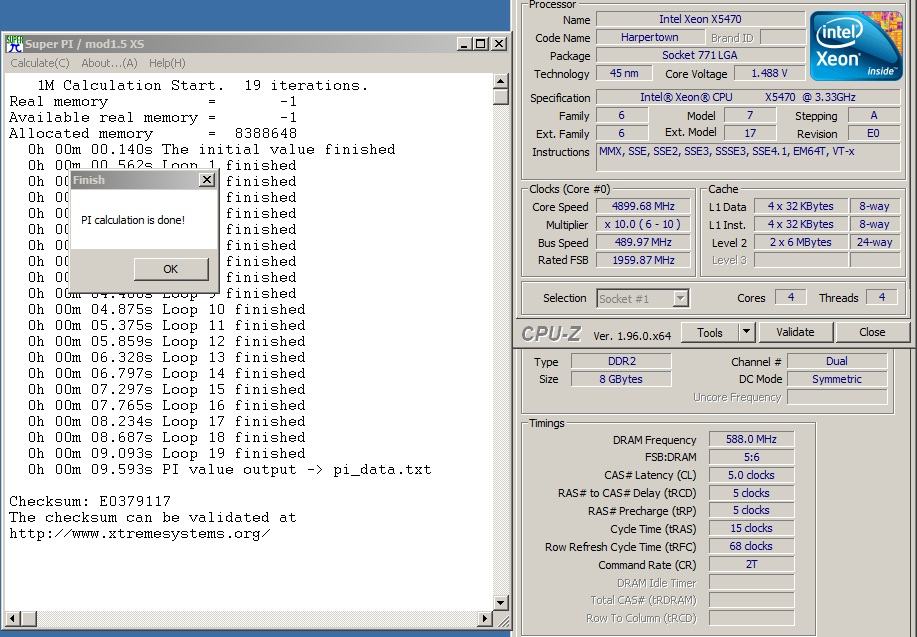This screenshot has width=917, height=637.
Task: Click the Code Name value Harpertown
Action: point(650,37)
